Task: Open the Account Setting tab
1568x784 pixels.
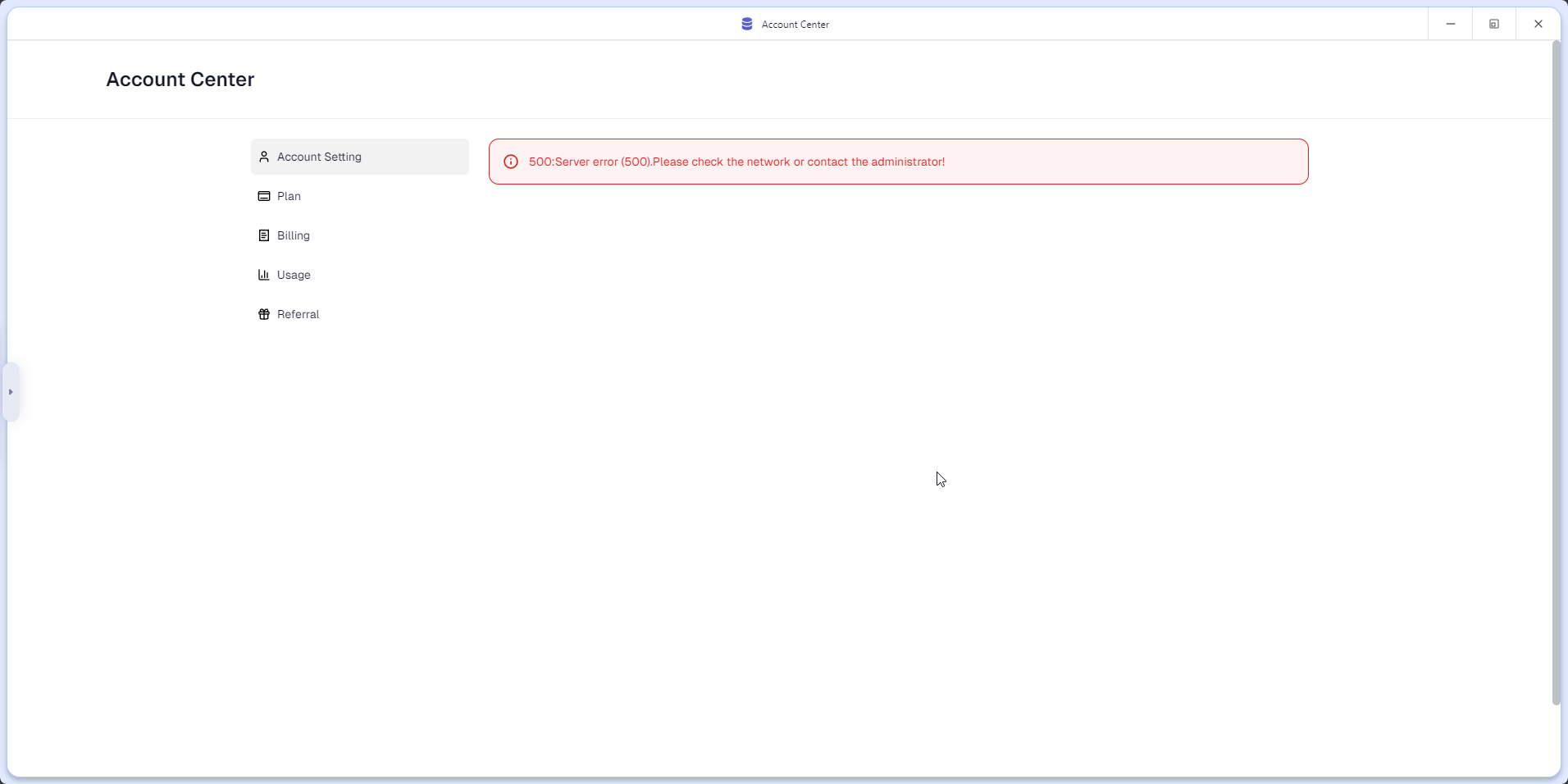Action: (x=319, y=157)
